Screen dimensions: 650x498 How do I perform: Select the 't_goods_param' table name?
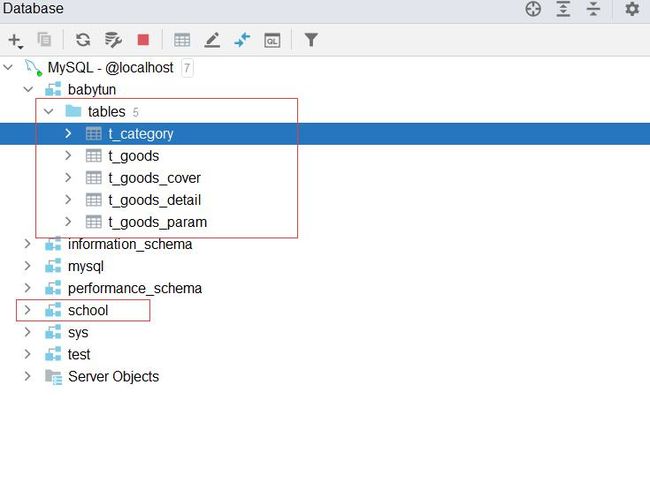pos(158,223)
